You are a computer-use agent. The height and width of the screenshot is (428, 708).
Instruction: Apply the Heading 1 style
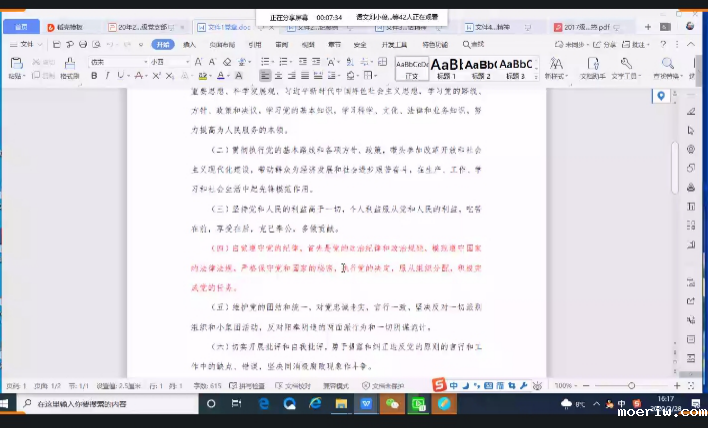pyautogui.click(x=446, y=69)
